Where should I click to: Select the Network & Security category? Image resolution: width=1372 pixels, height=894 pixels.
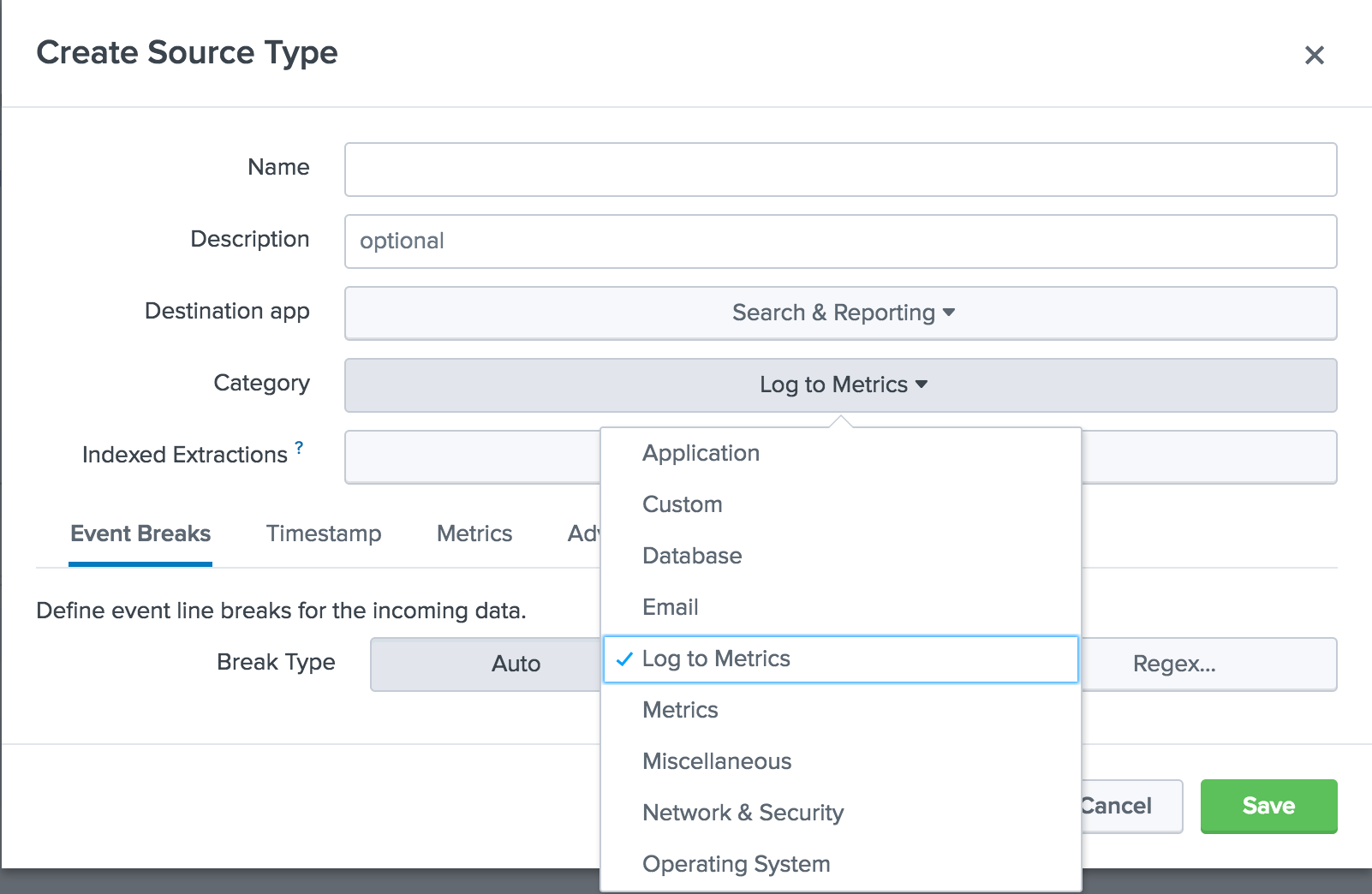743,813
